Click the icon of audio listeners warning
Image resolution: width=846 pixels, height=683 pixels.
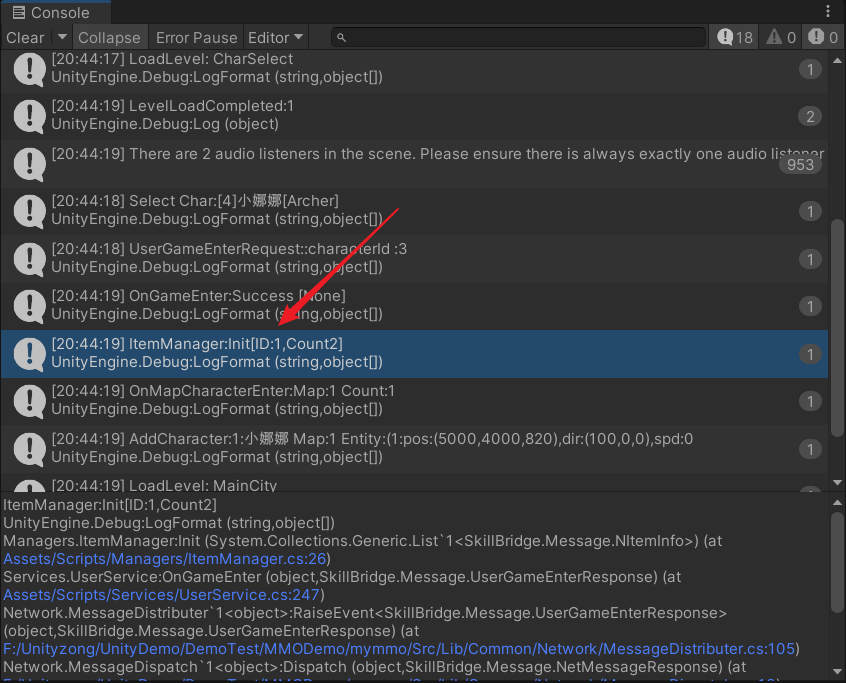28,163
